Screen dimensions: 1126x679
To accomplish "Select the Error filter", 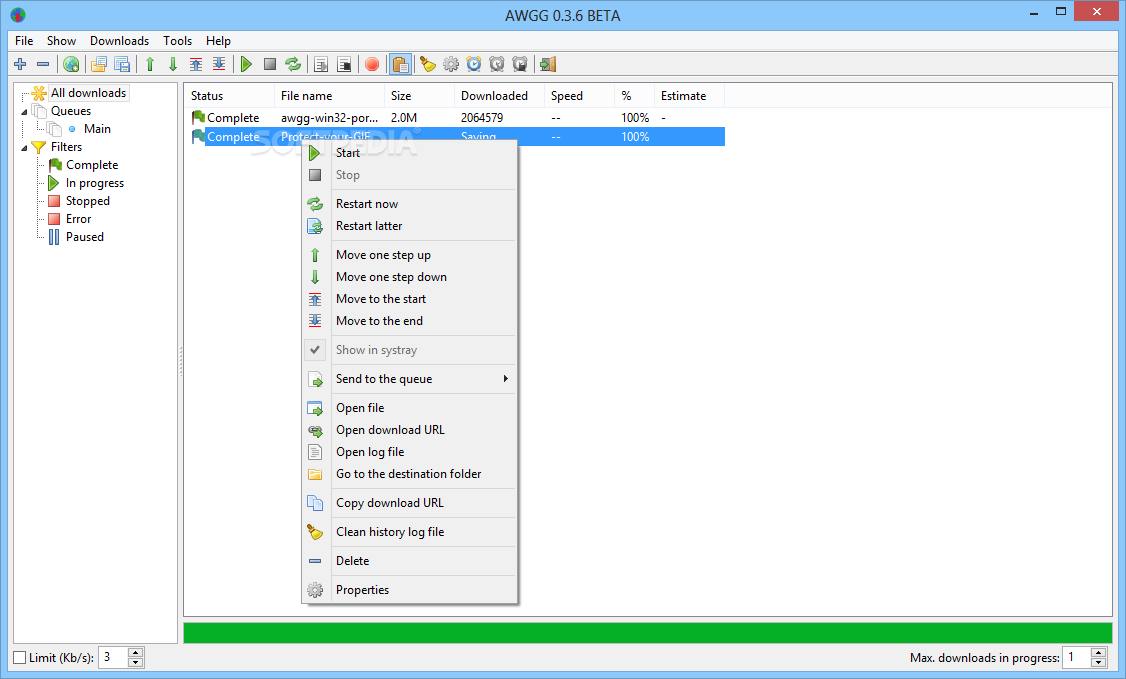I will [78, 219].
